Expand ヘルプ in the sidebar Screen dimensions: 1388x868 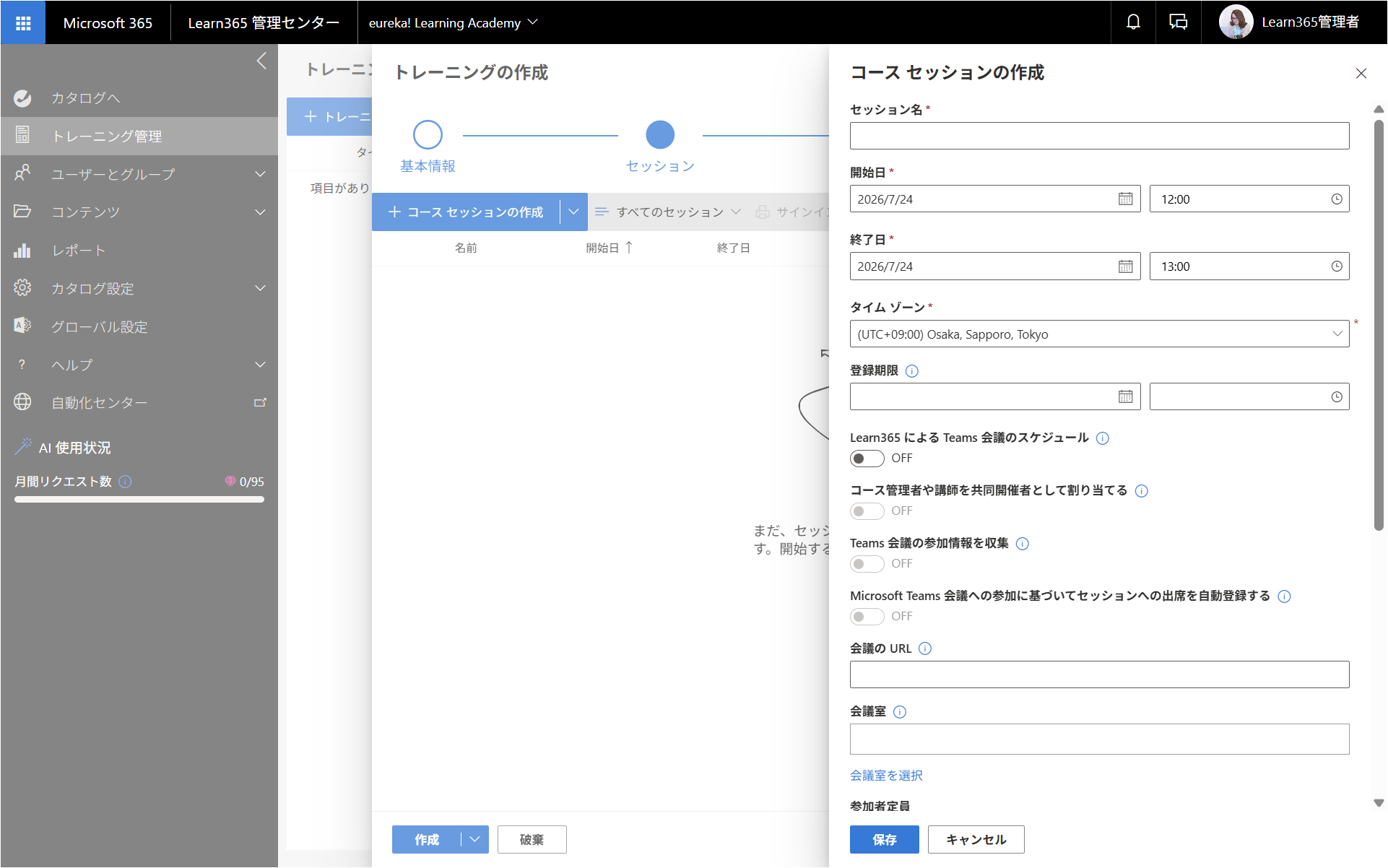pyautogui.click(x=260, y=365)
